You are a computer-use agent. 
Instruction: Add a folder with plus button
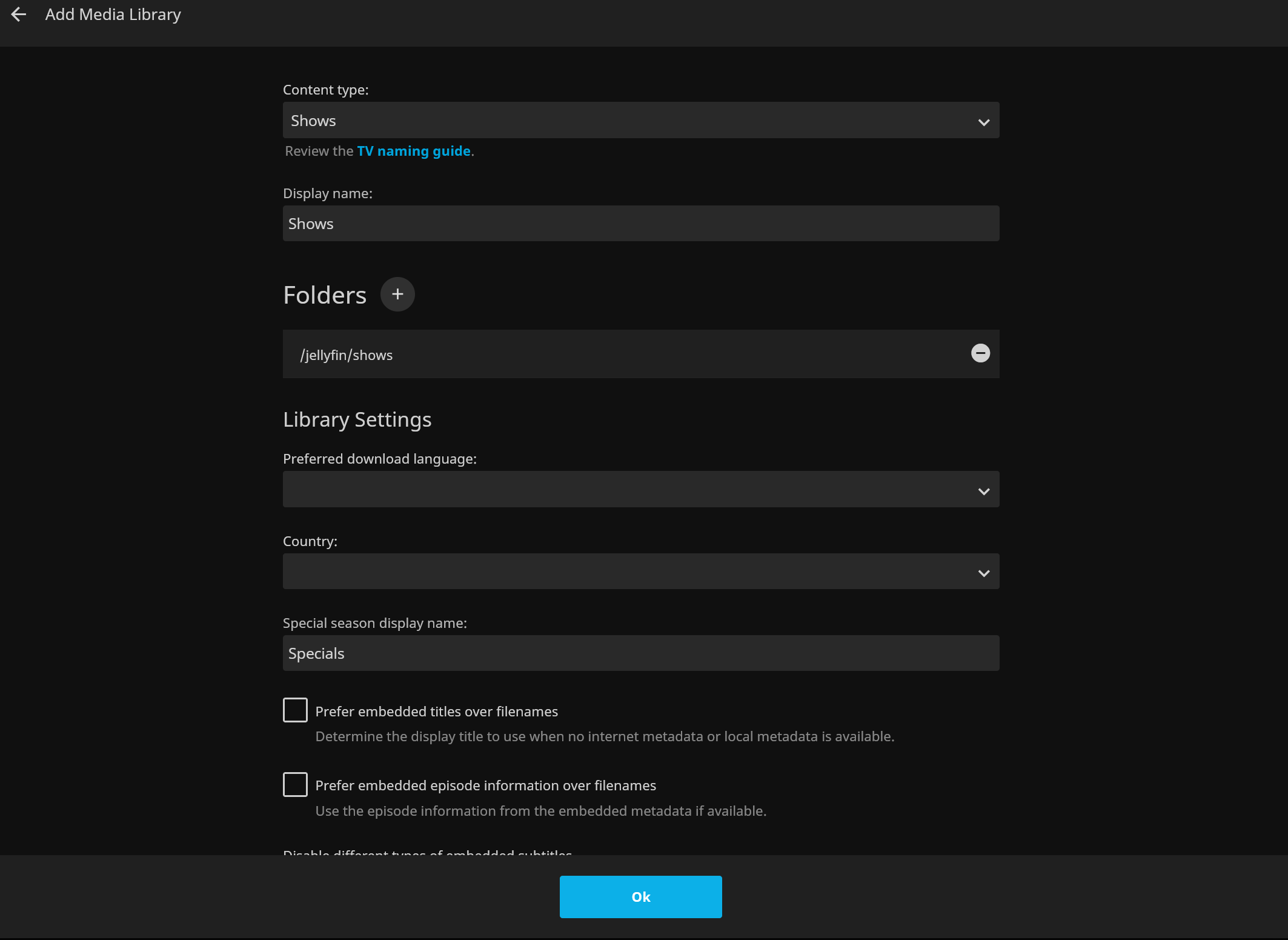(x=397, y=295)
